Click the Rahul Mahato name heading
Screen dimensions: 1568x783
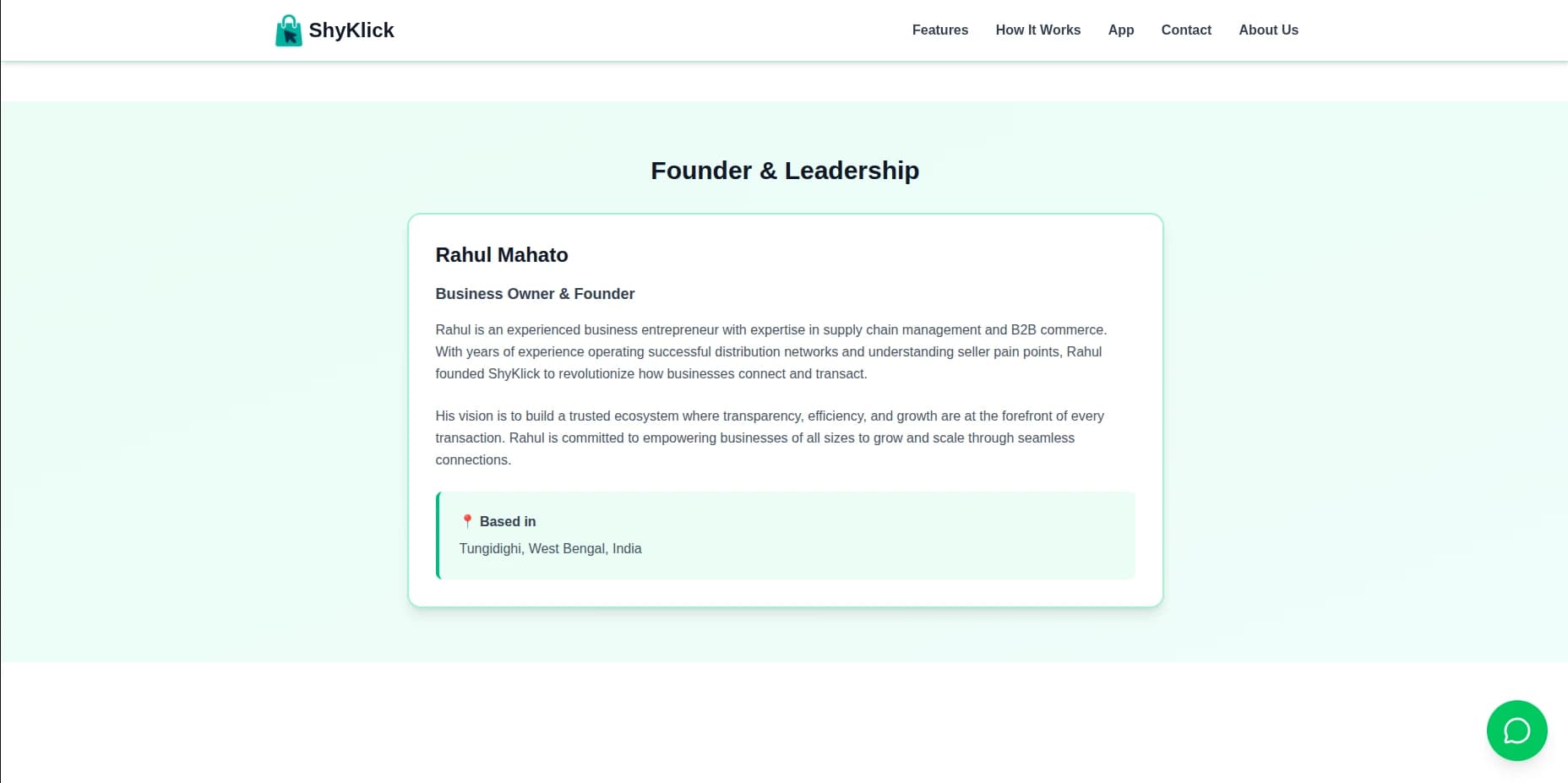(x=501, y=255)
